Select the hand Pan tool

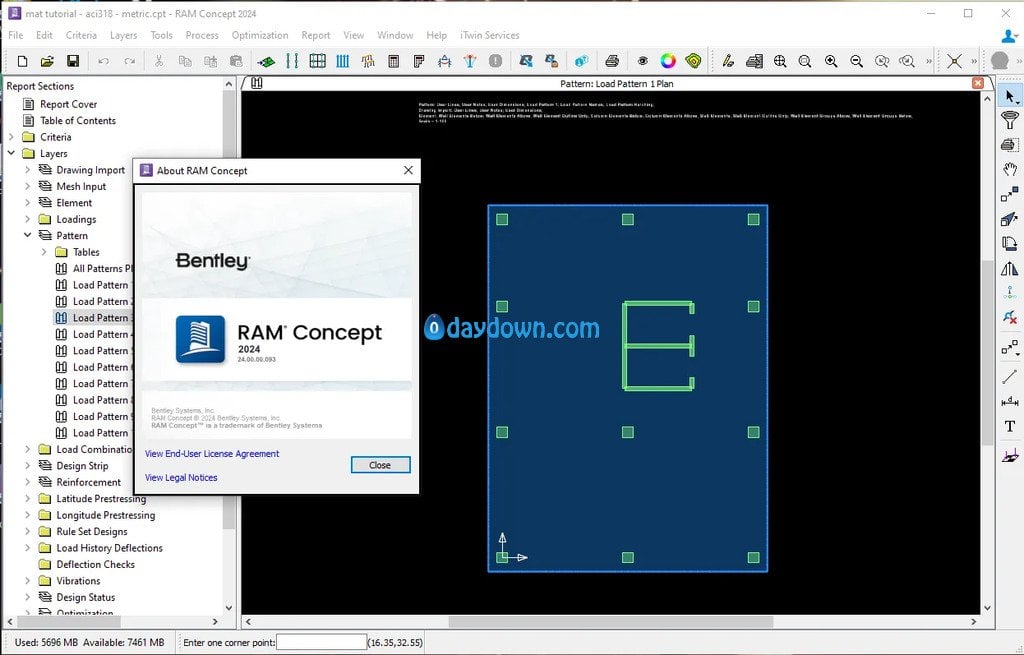pyautogui.click(x=1010, y=169)
